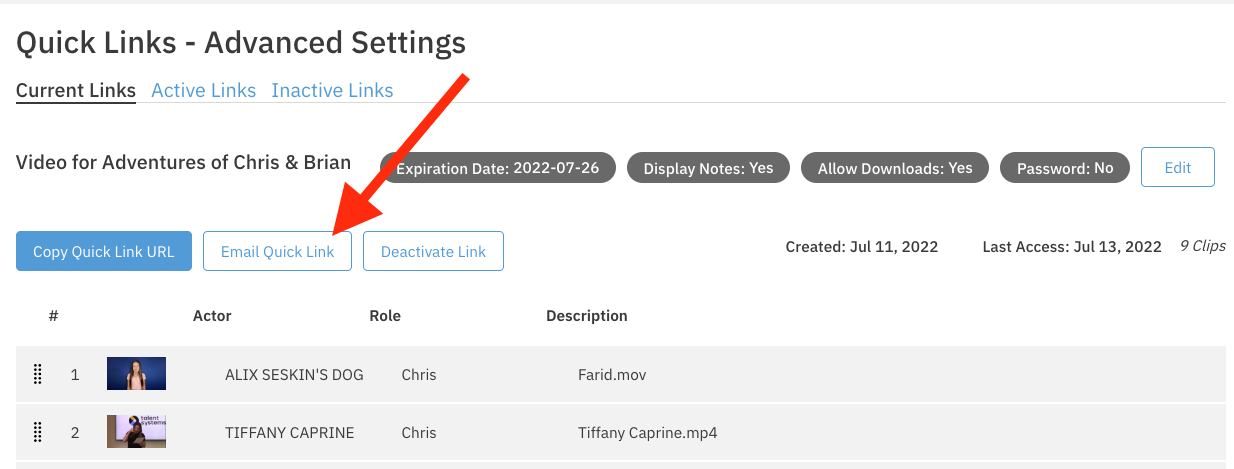The height and width of the screenshot is (469, 1234).
Task: Click drag handle icon for row 1
Action: click(x=38, y=375)
